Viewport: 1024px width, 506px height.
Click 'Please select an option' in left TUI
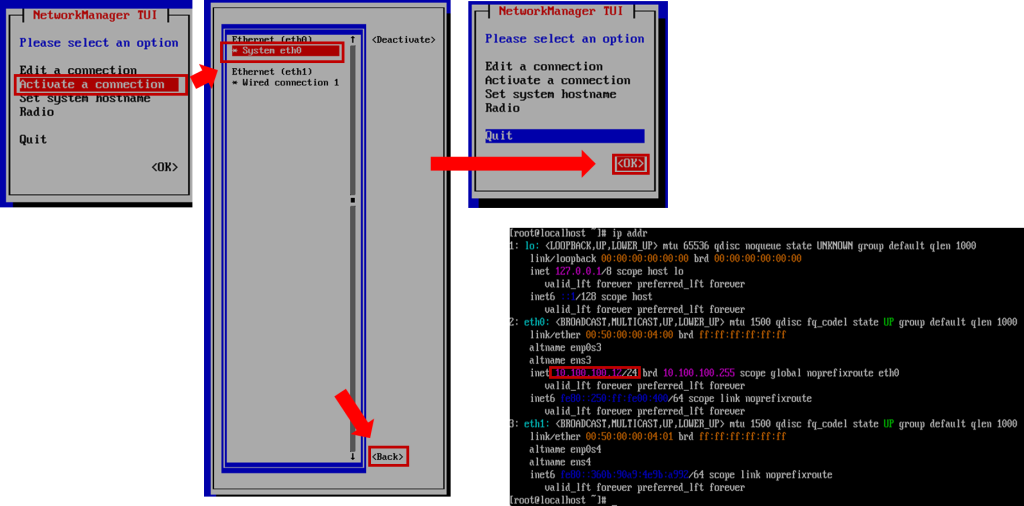pyautogui.click(x=99, y=42)
